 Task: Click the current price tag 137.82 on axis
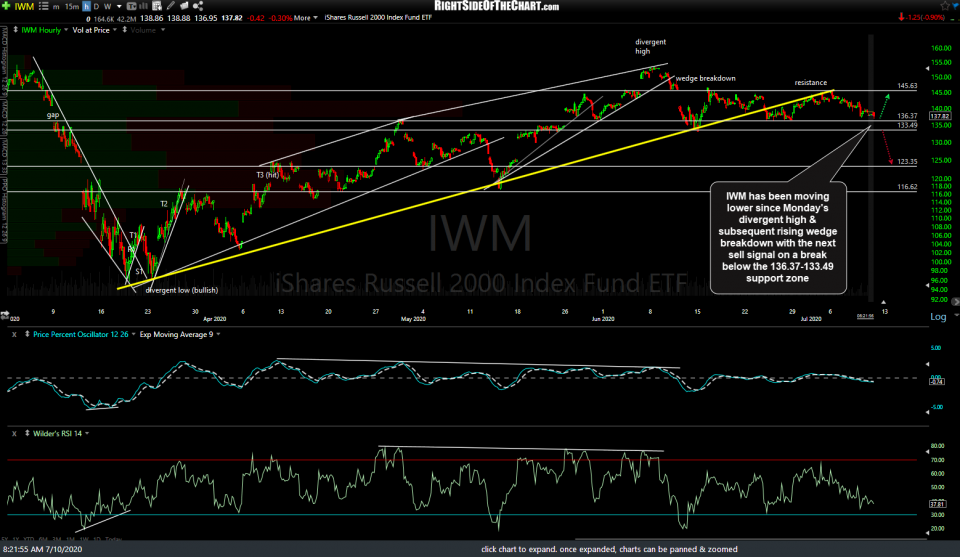[939, 116]
